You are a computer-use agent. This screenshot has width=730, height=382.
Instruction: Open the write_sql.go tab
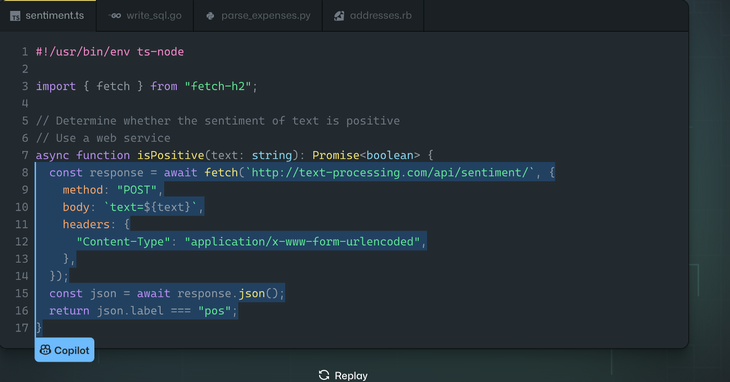click(x=145, y=16)
